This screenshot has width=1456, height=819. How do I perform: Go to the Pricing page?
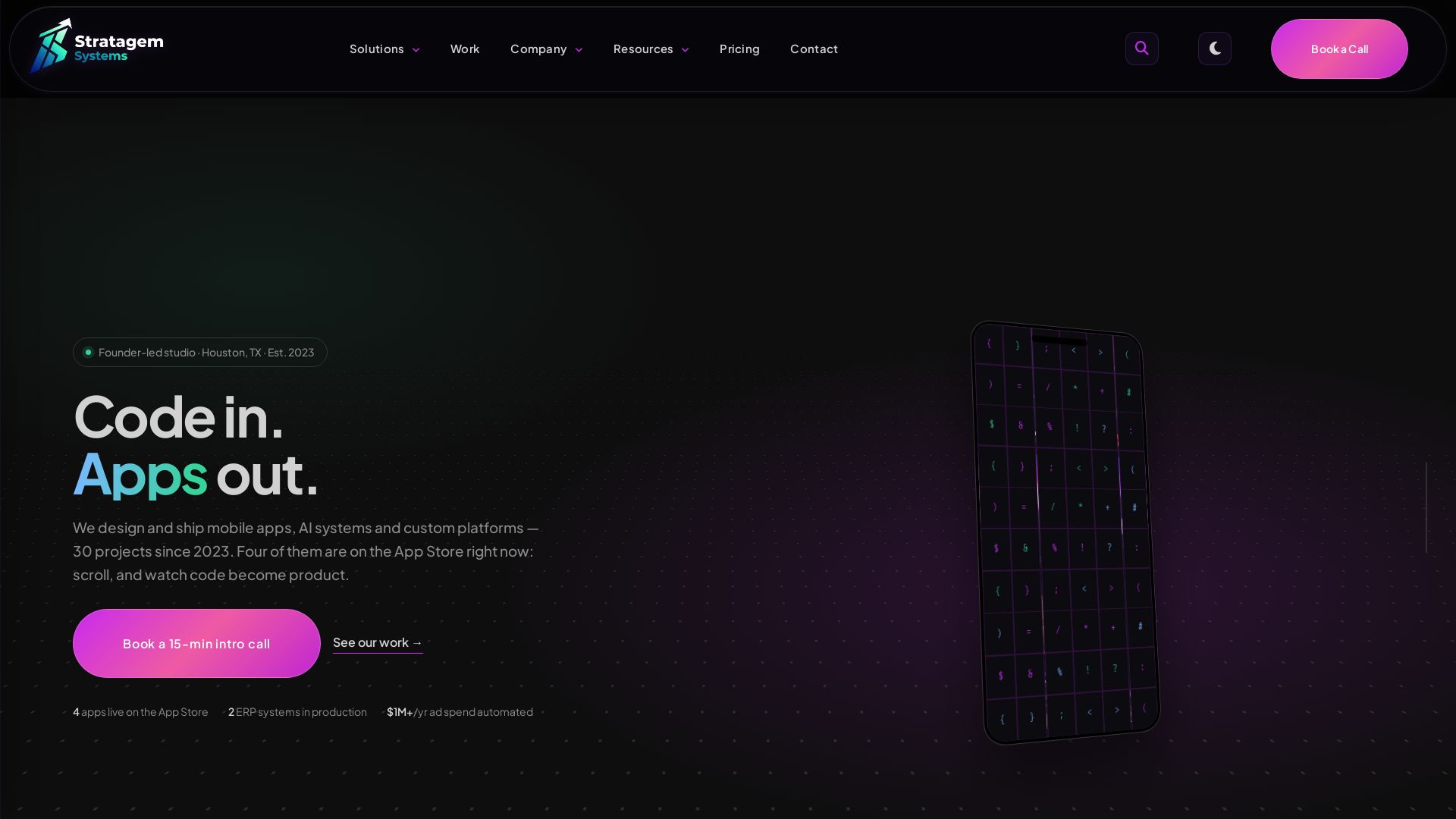(x=739, y=49)
